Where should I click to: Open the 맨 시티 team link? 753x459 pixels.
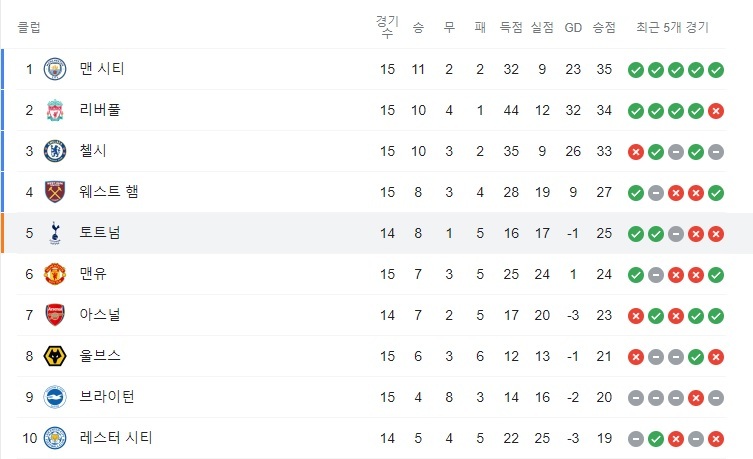101,70
